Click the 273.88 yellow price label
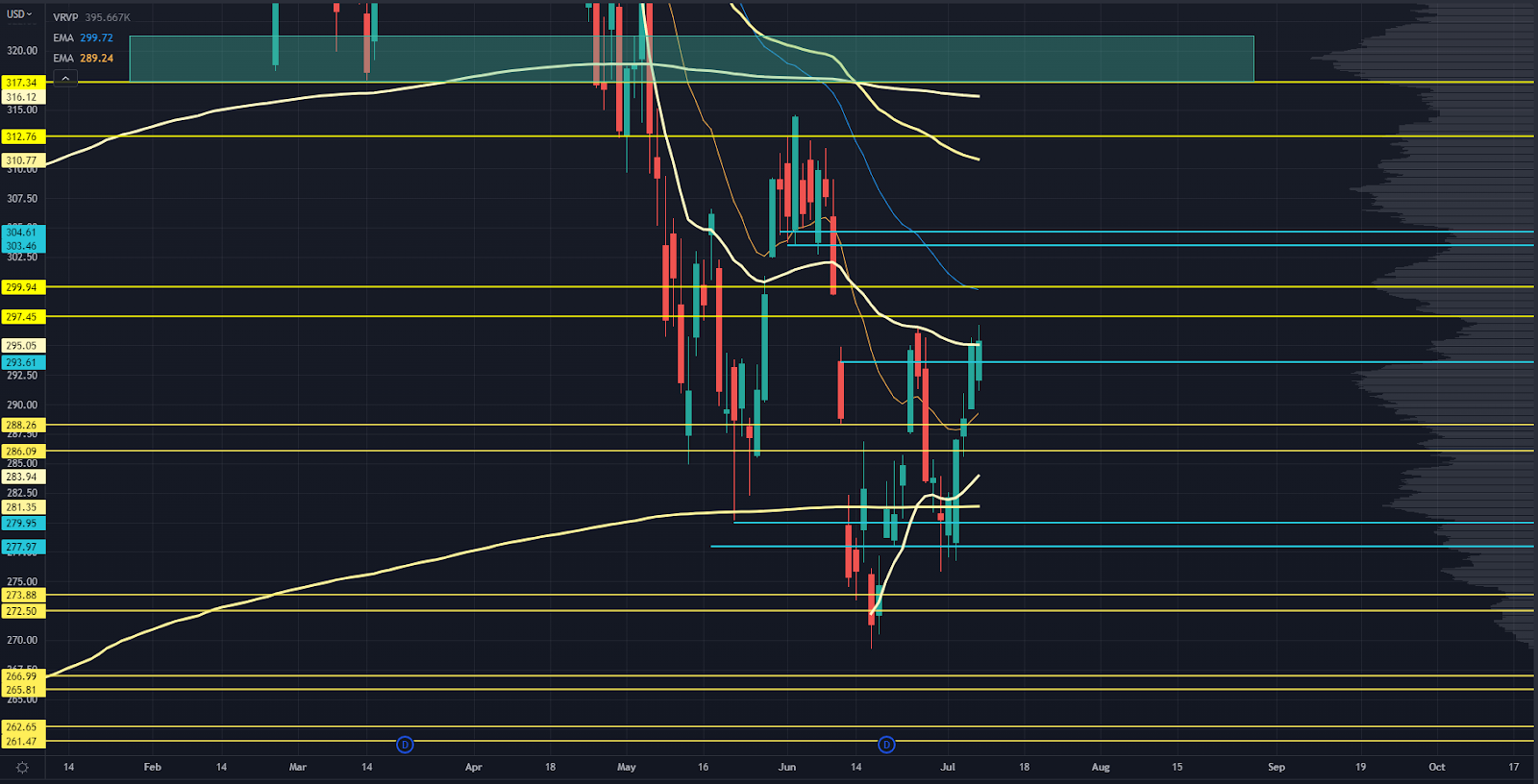1538x784 pixels. tap(21, 595)
